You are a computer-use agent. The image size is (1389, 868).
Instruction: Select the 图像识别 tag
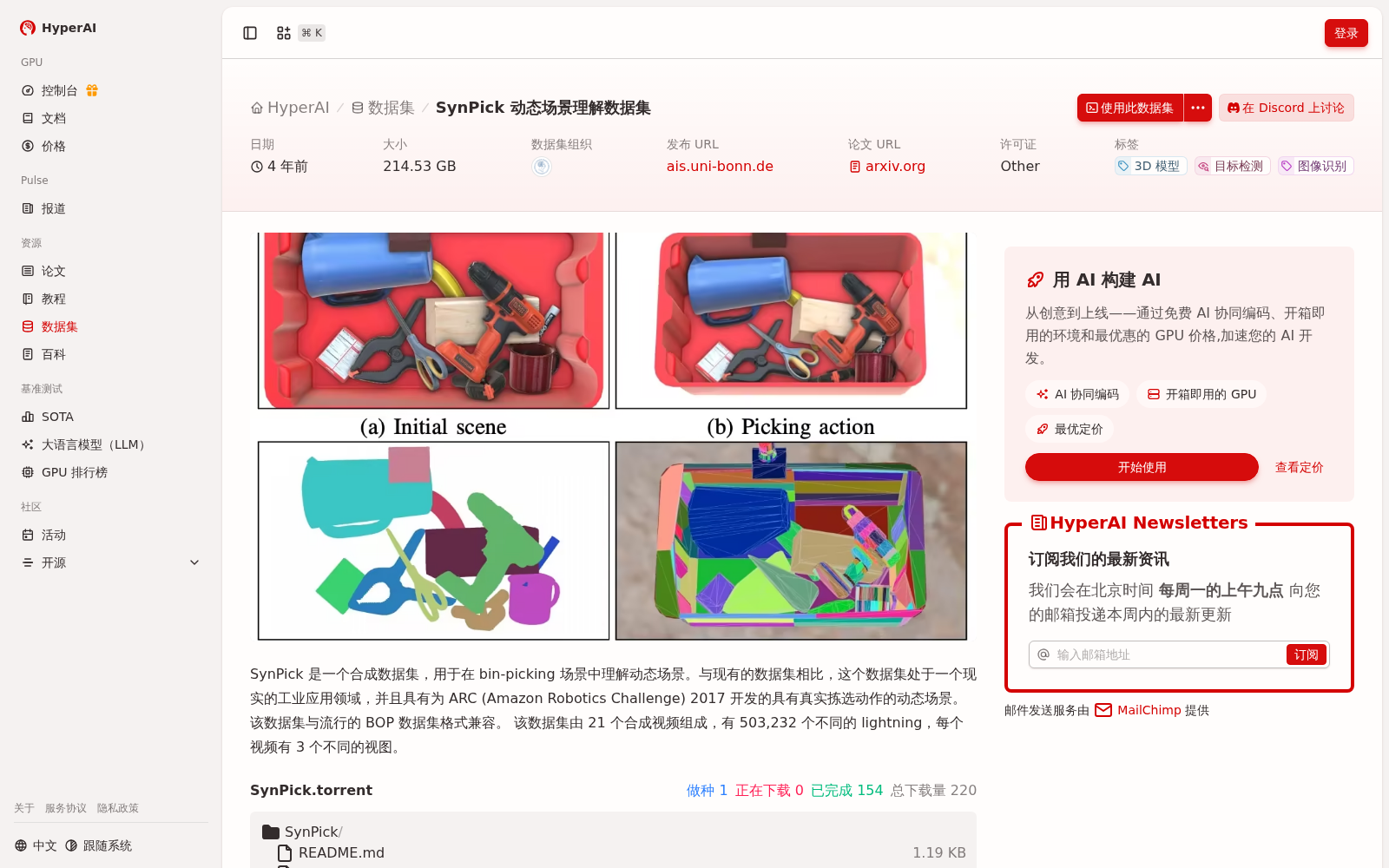coord(1315,166)
